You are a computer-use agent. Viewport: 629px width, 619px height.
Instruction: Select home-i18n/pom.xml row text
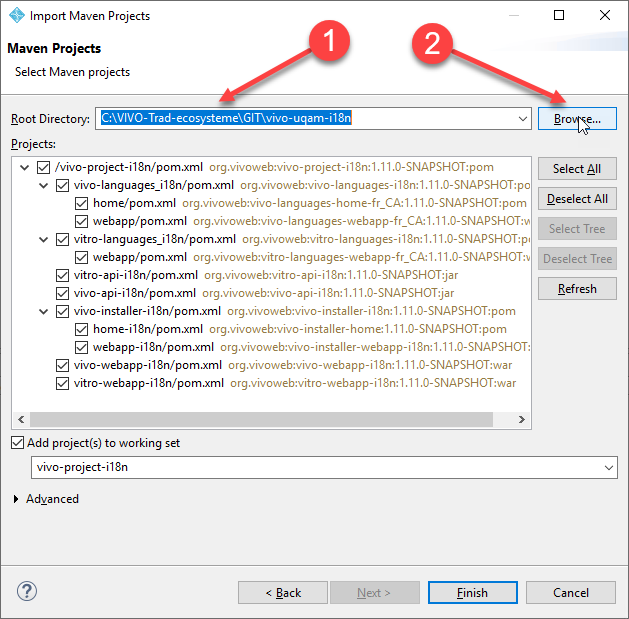click(x=148, y=329)
